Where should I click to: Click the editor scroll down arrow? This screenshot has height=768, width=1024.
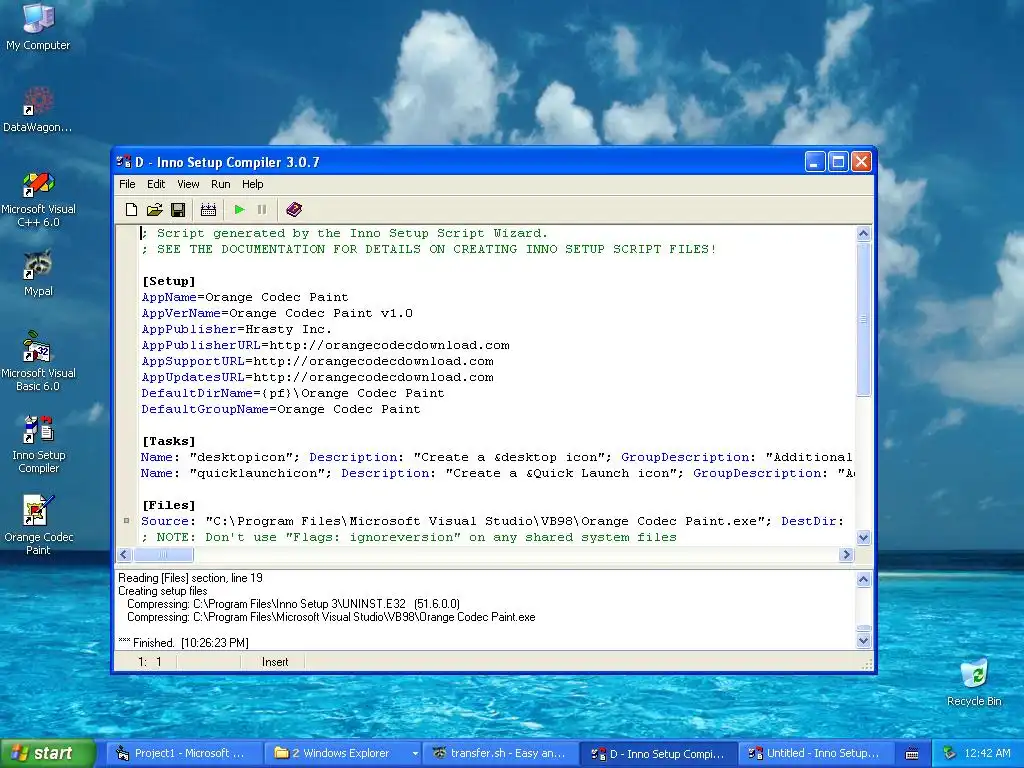click(x=863, y=537)
